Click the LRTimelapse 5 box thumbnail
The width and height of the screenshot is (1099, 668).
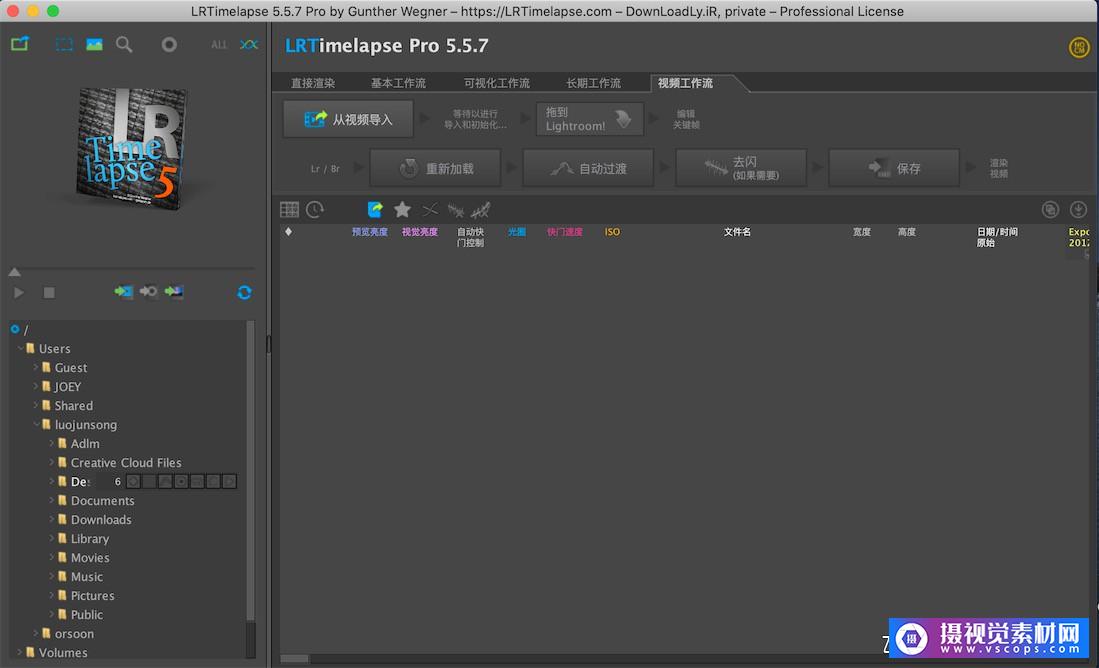pos(132,148)
